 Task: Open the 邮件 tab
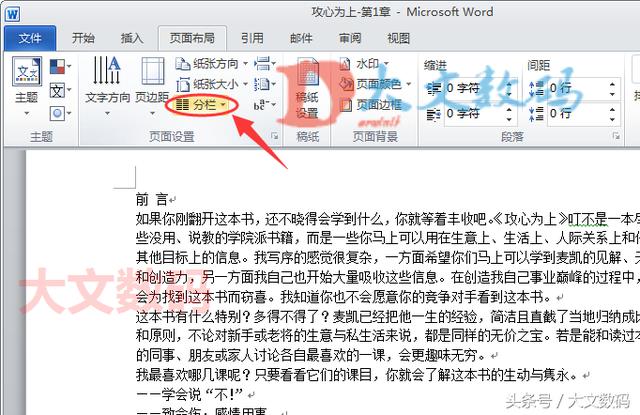[x=301, y=38]
